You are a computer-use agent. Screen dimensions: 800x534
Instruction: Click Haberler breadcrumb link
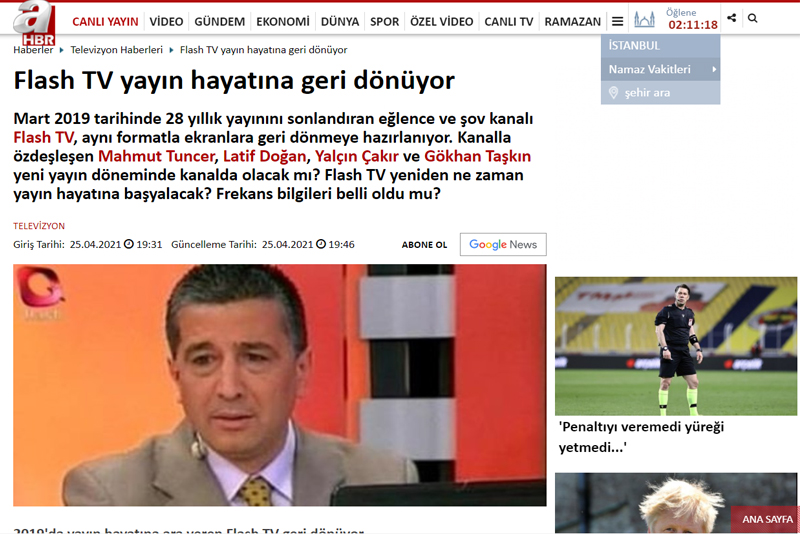pyautogui.click(x=33, y=50)
